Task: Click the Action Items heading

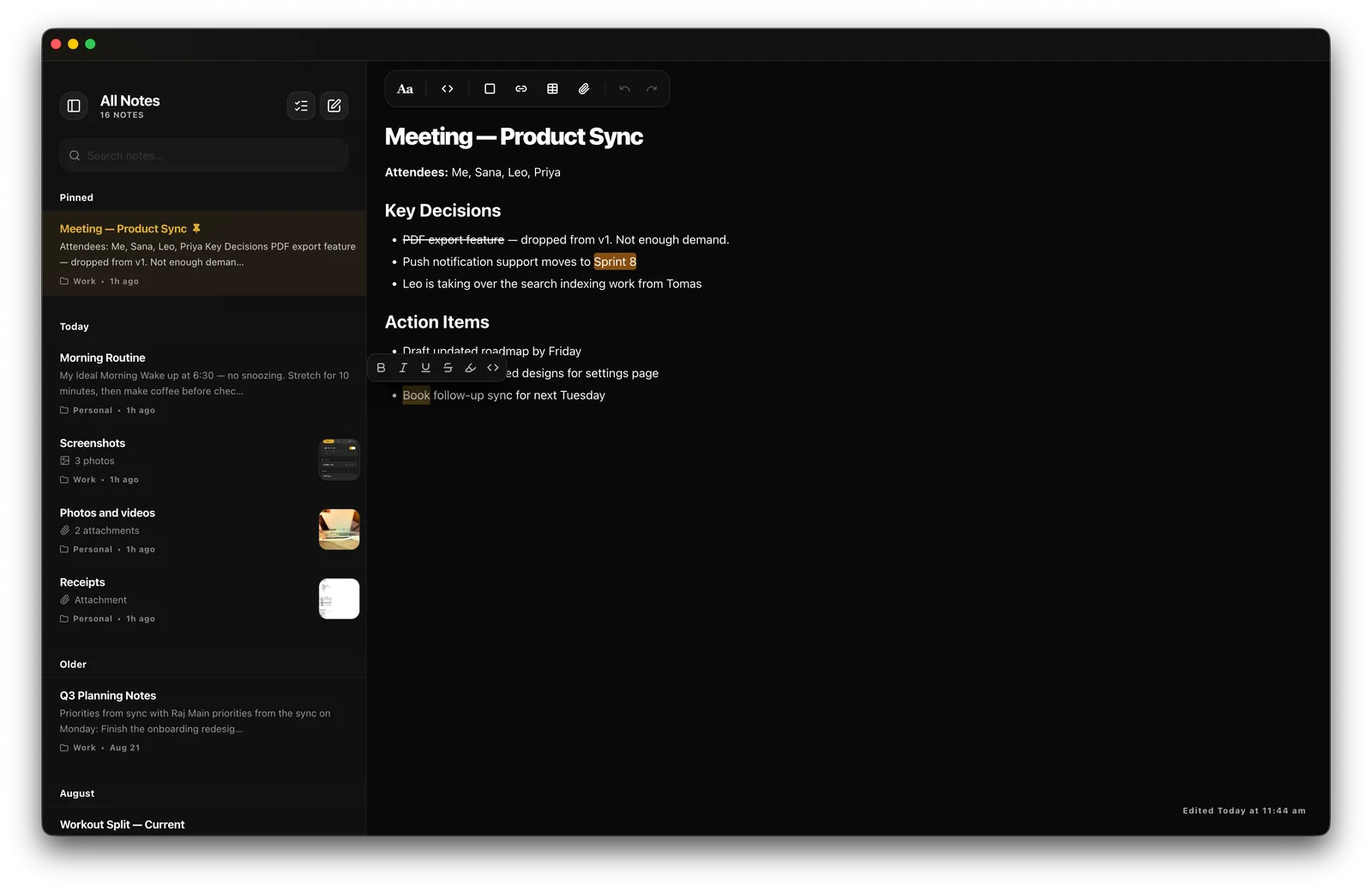Action: click(436, 322)
